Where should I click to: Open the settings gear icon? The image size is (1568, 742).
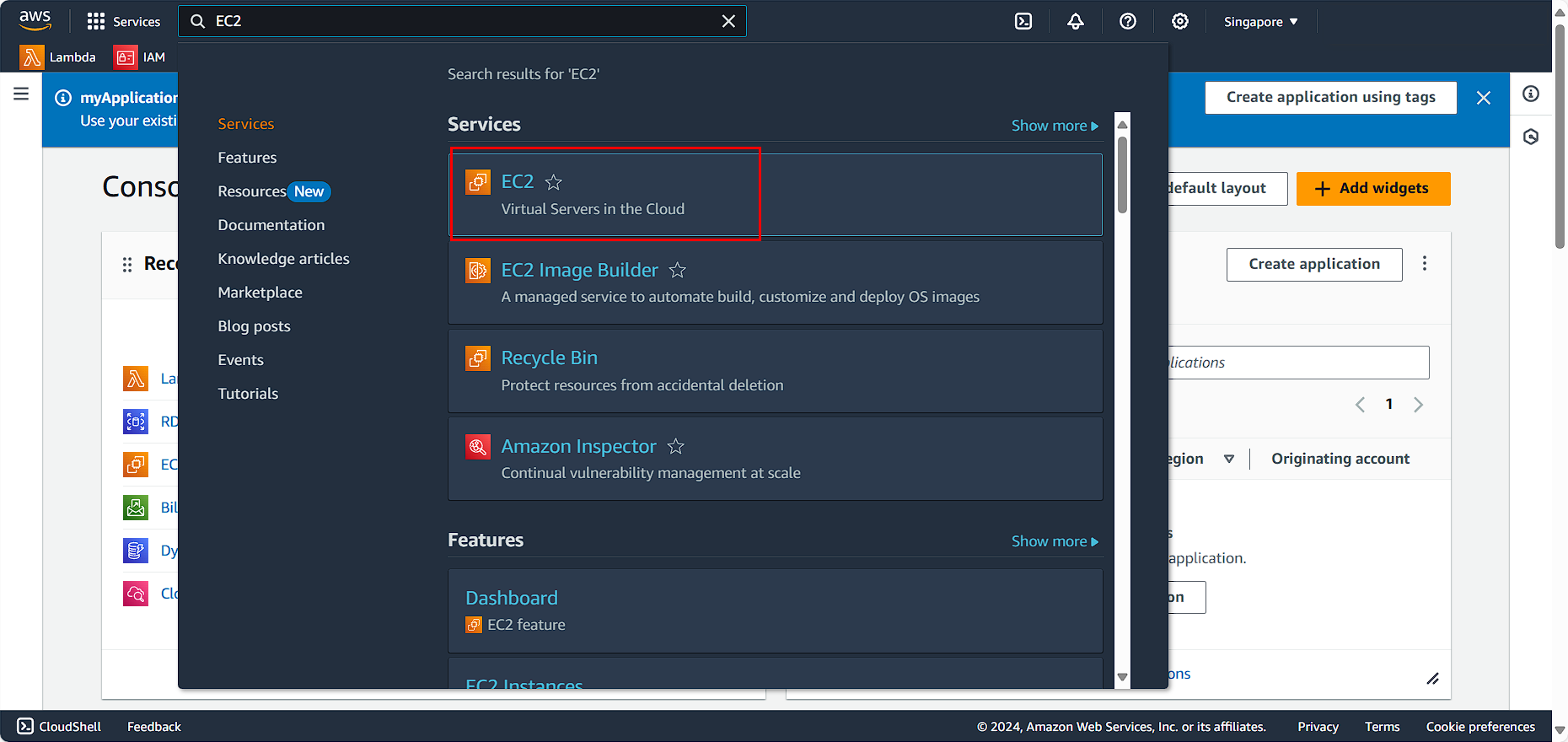pyautogui.click(x=1180, y=21)
